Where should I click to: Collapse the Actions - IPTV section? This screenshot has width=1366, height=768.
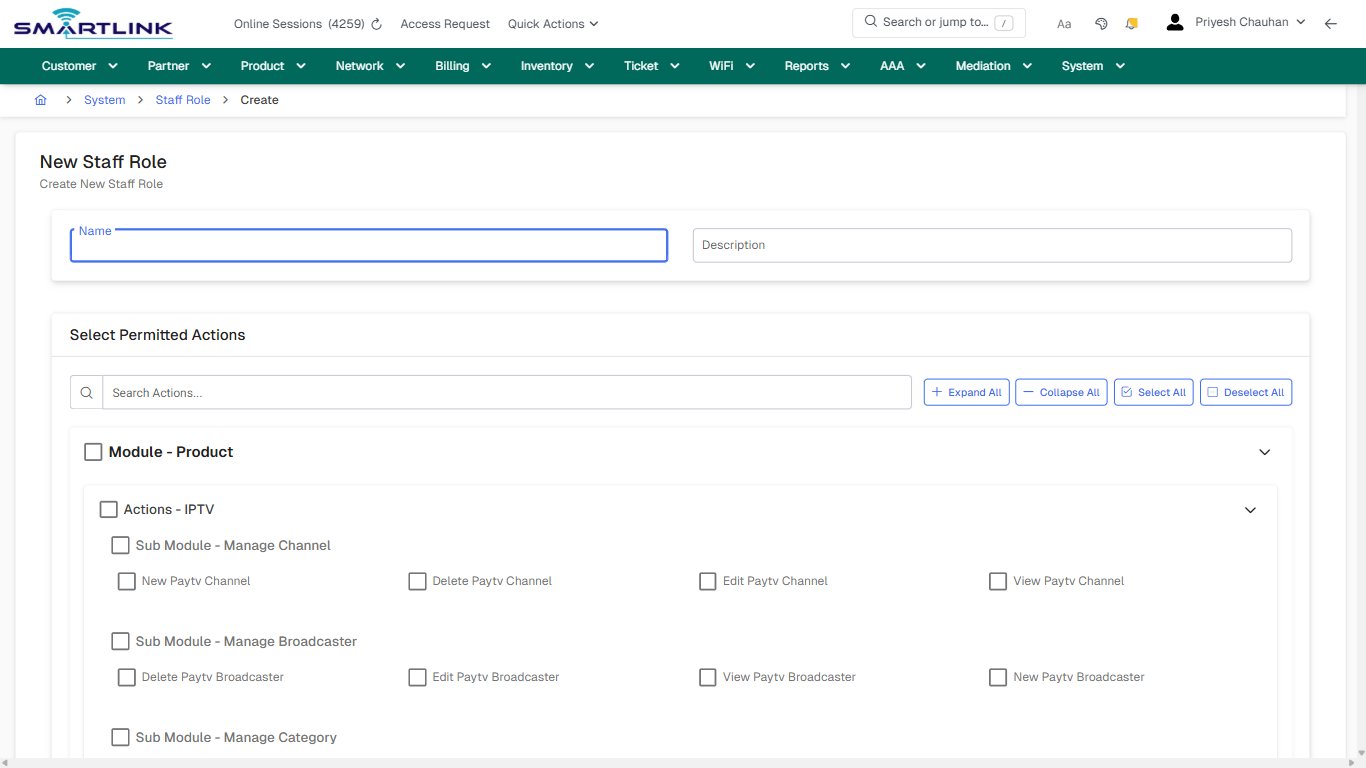coord(1250,510)
